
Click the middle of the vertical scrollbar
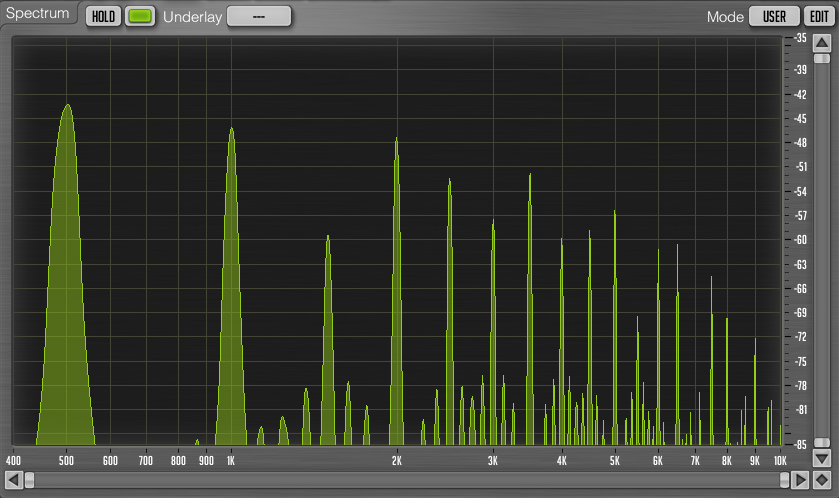click(821, 250)
